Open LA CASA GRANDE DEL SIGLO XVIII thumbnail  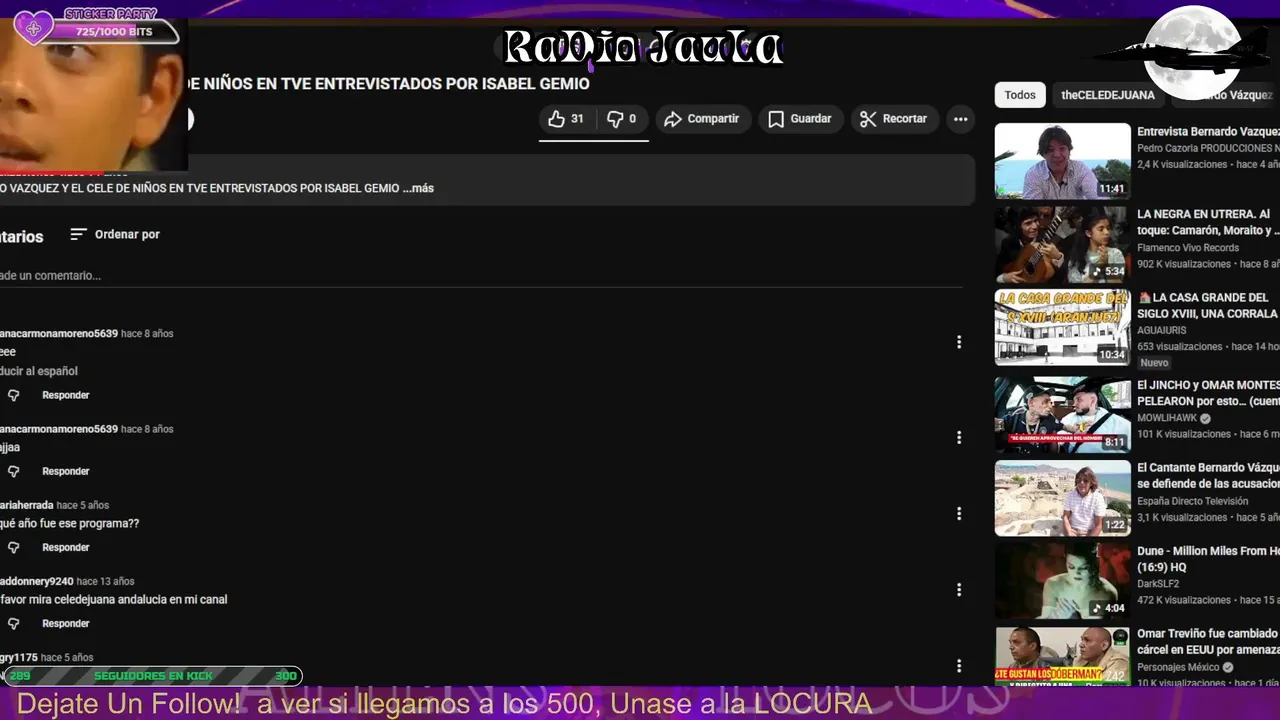click(x=1062, y=327)
